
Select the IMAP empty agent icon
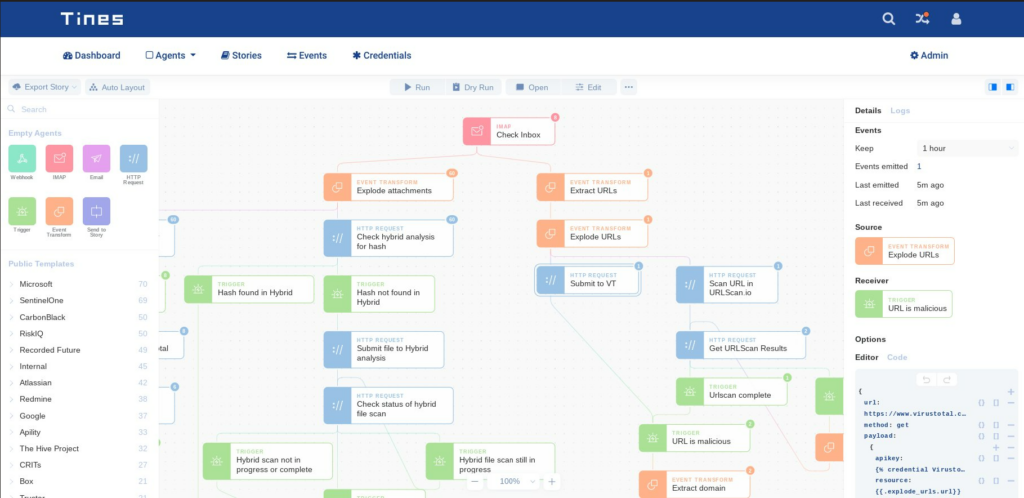[x=59, y=159]
